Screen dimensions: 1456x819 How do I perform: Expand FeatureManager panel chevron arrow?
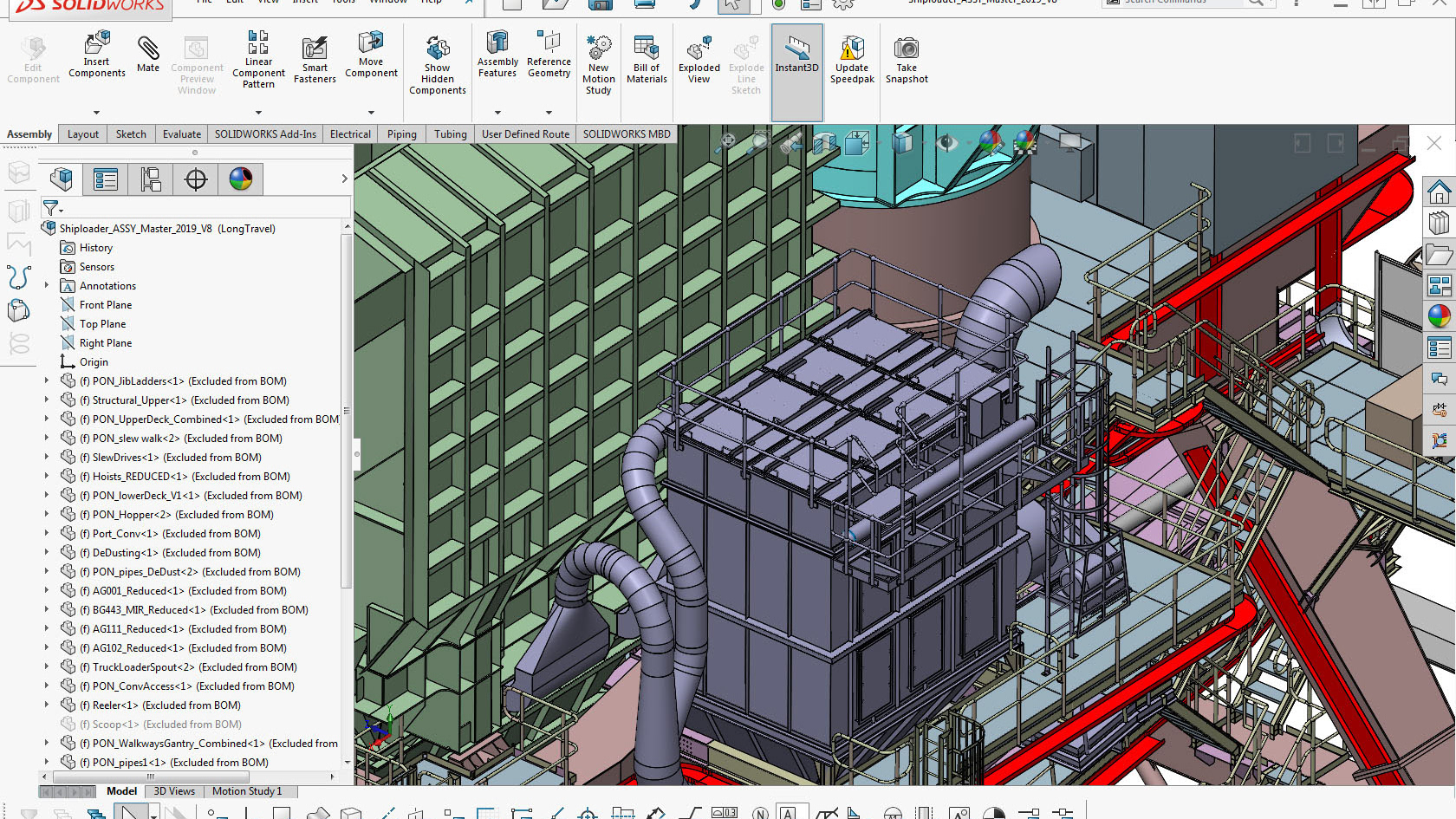pyautogui.click(x=344, y=179)
